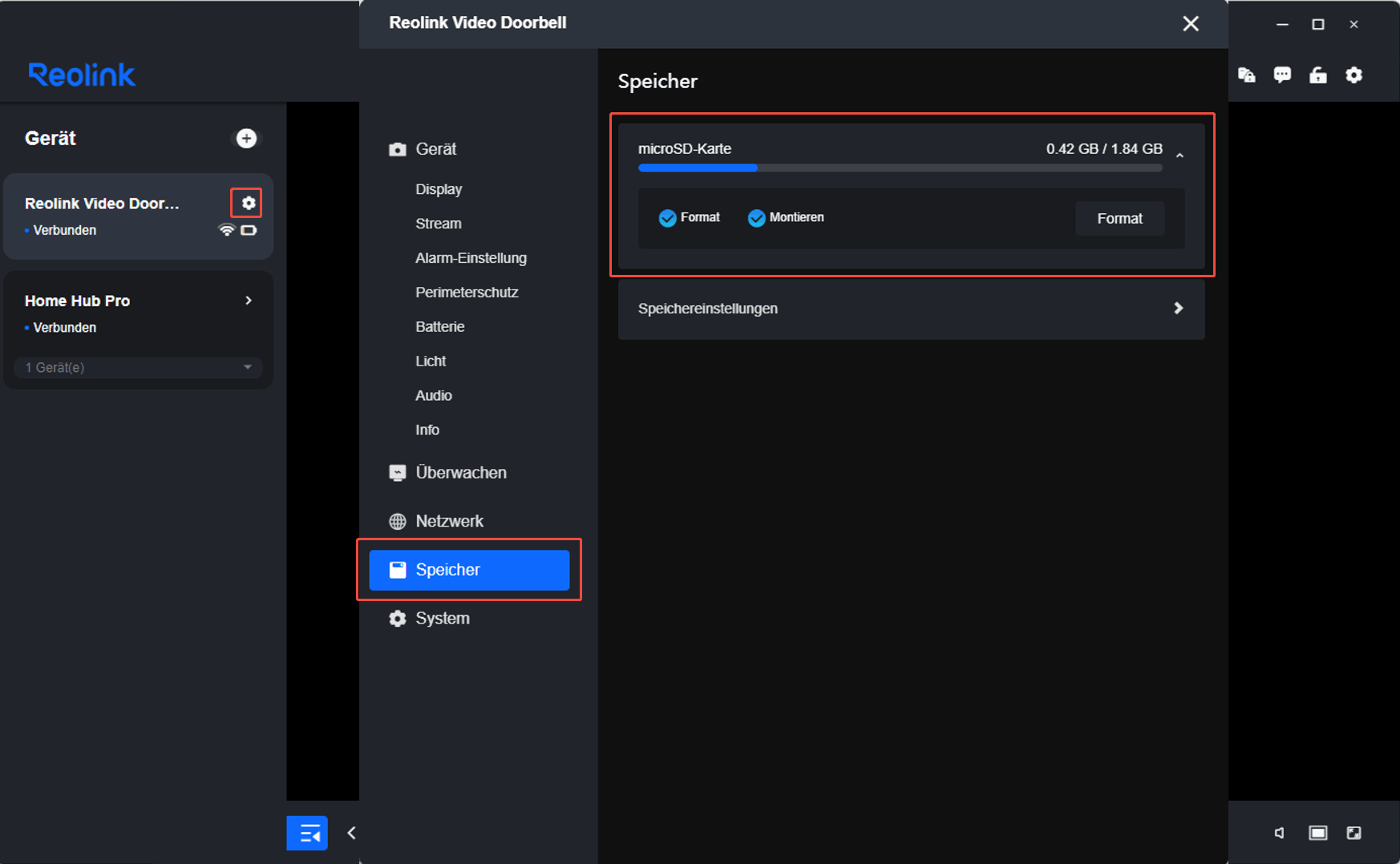The width and height of the screenshot is (1400, 864).
Task: Open Display settings
Action: [439, 189]
